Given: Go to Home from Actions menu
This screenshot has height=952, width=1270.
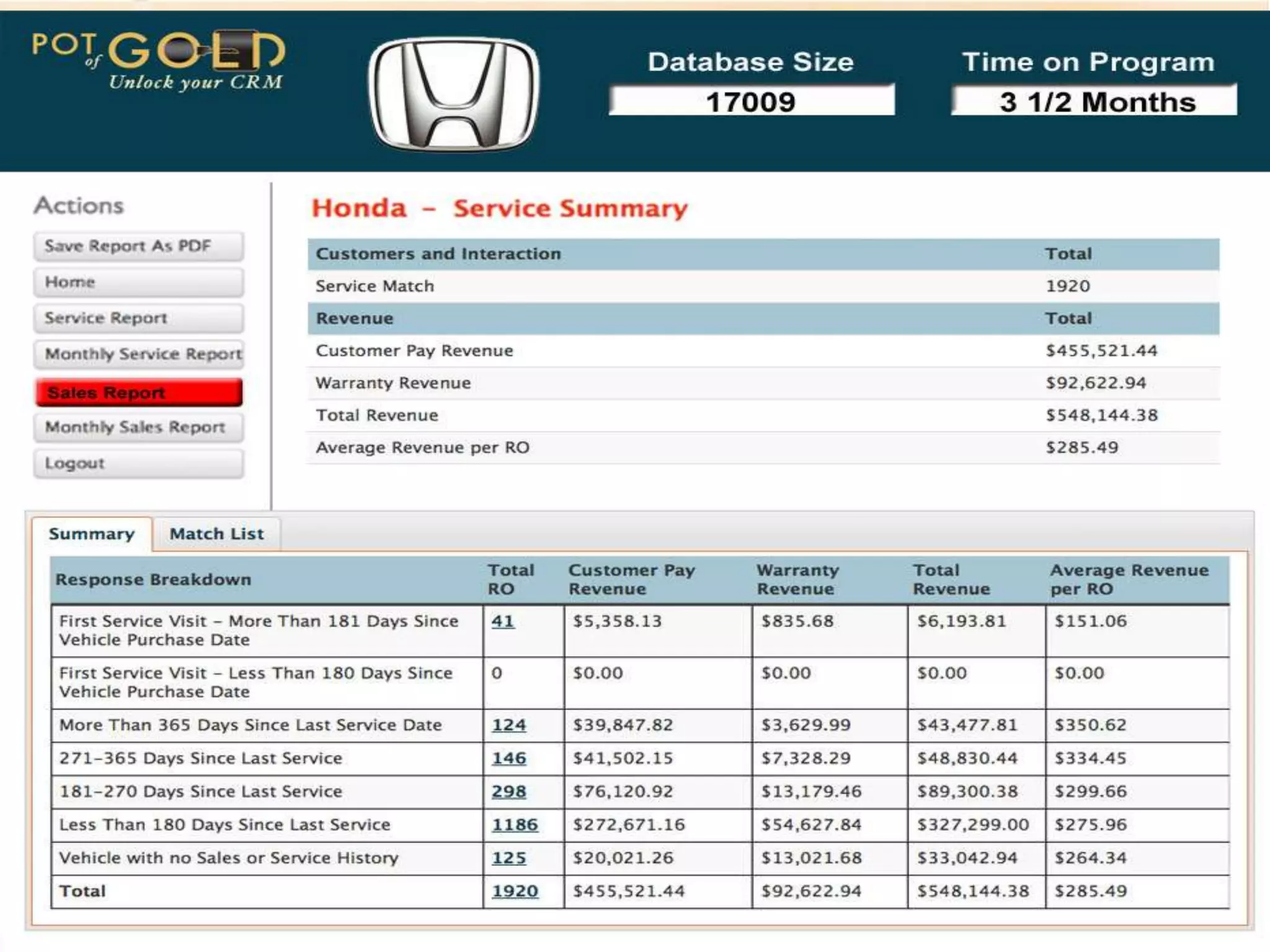Looking at the screenshot, I should [138, 283].
